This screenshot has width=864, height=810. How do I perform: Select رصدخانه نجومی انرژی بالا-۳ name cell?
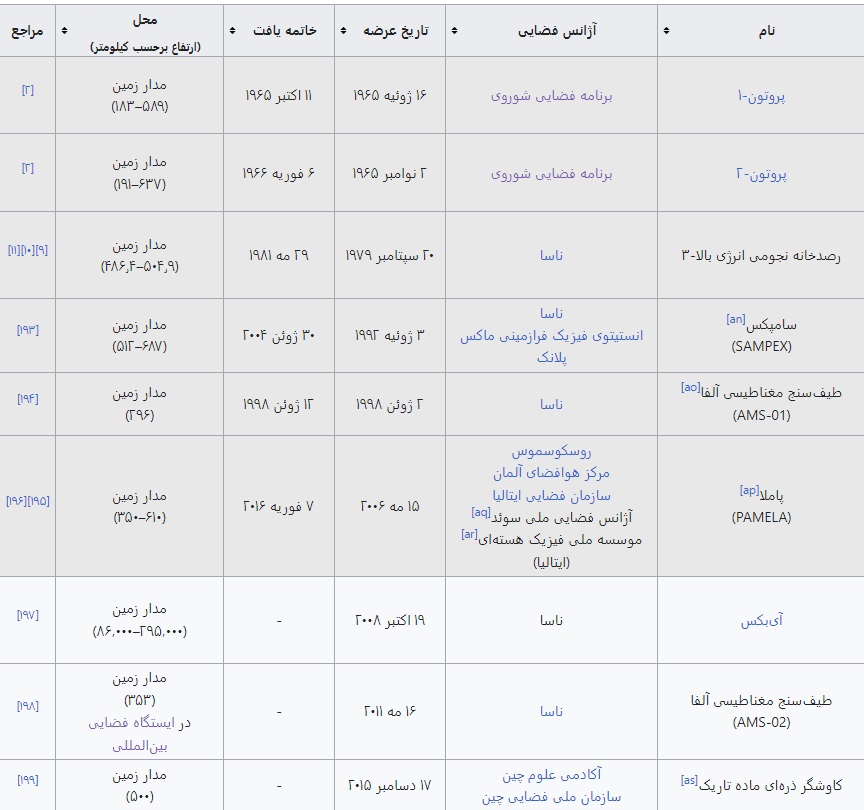[x=761, y=255]
